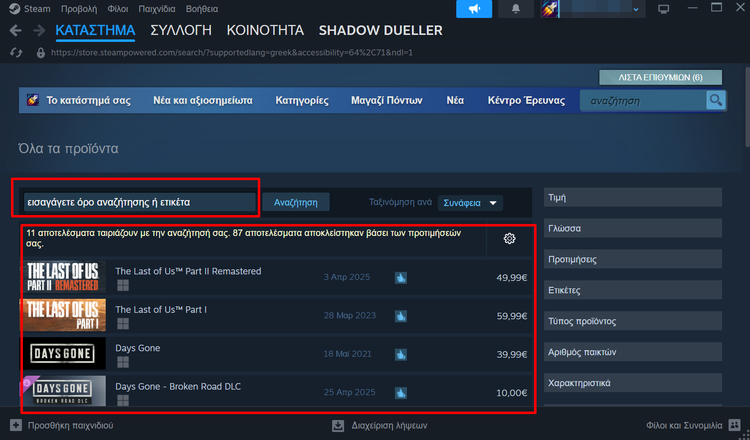Viewport: 750px width, 440px height.
Task: Open the Προβολή menu
Action: click(79, 9)
